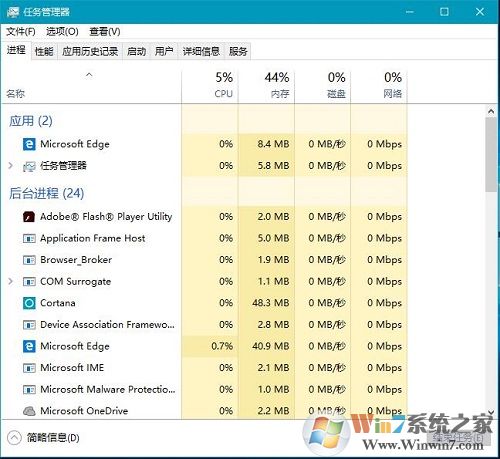
Task: Click the sort arrow above 名称
Action: tap(89, 75)
